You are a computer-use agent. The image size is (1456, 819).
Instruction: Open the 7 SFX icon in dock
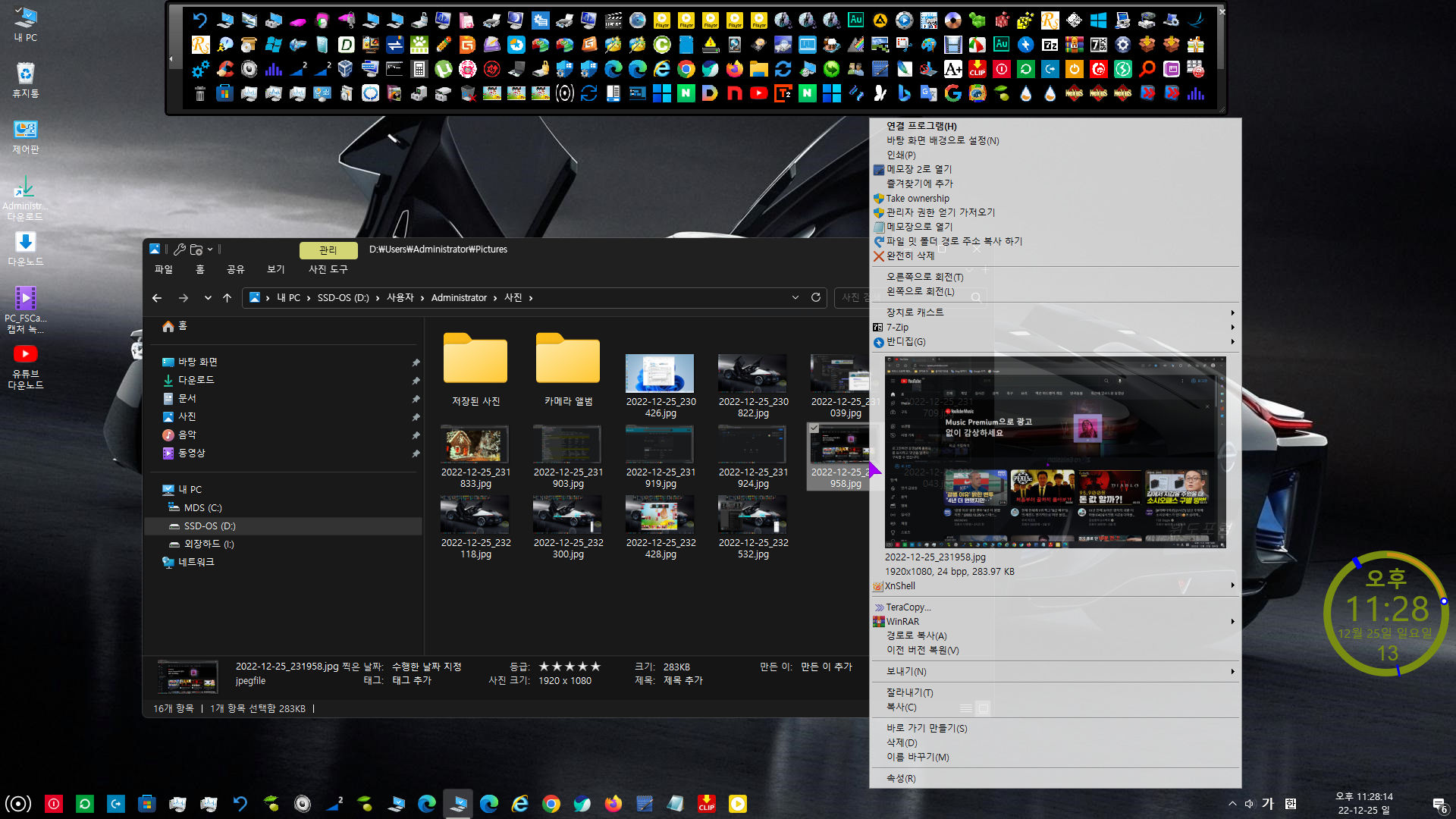[1099, 45]
